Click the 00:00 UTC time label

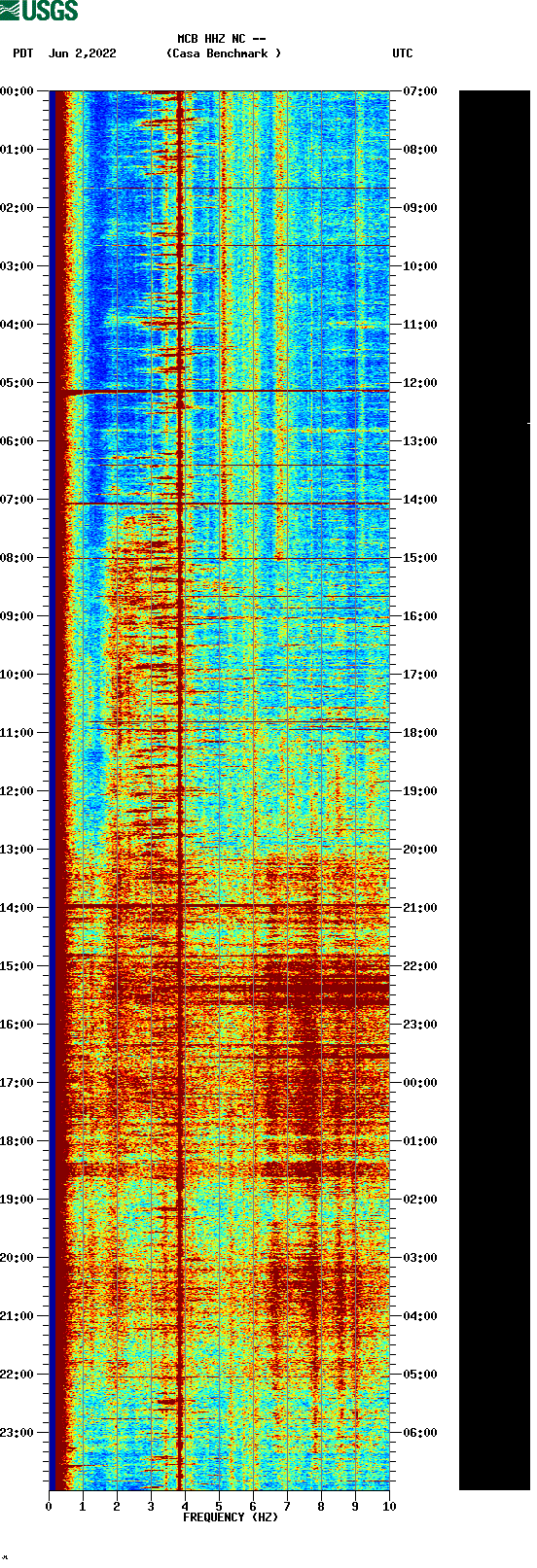(x=420, y=1083)
